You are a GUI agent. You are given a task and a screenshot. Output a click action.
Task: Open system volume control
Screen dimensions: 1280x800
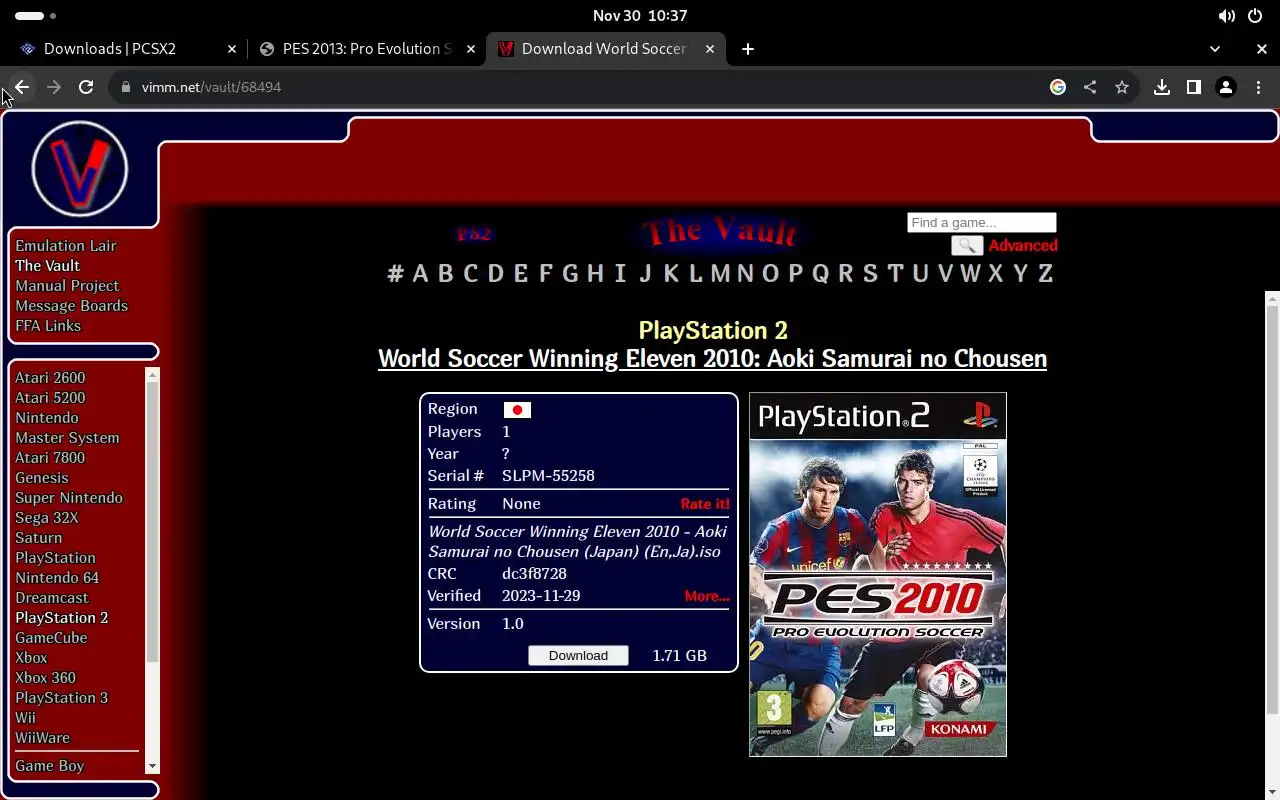[1227, 16]
